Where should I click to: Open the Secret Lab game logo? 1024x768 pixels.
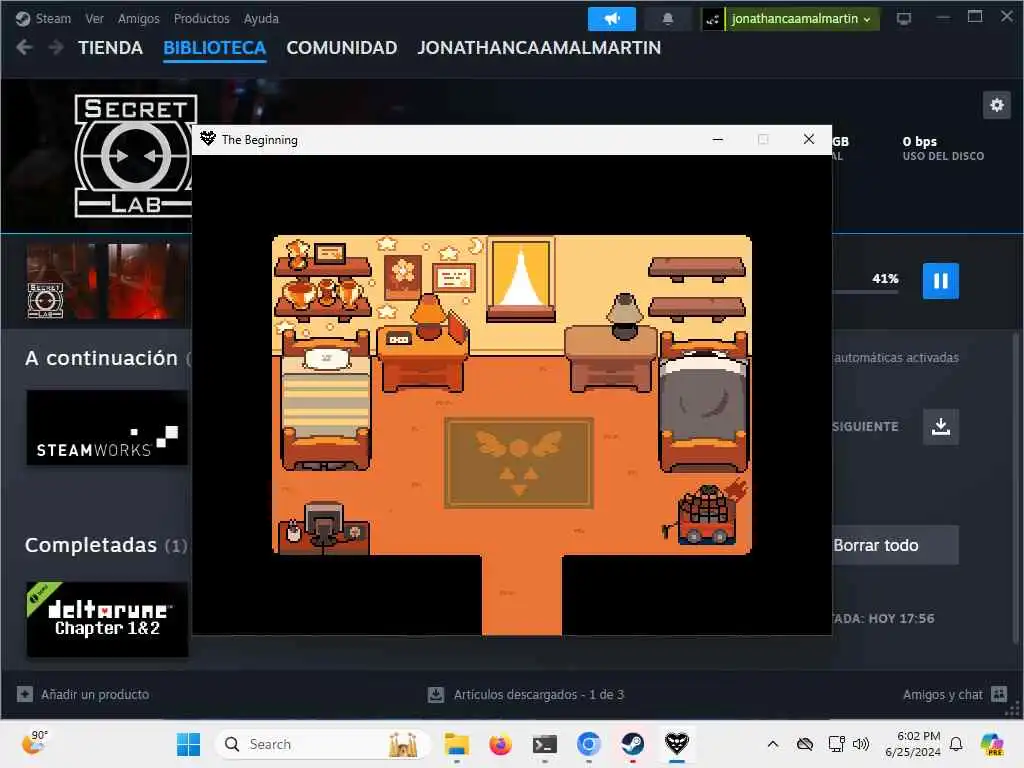pyautogui.click(x=136, y=155)
